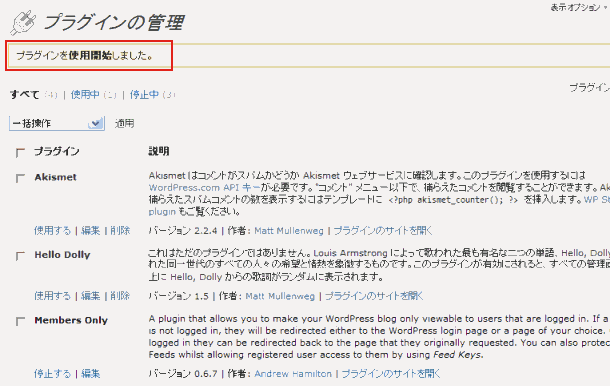Show the すべて plugins filter
The width and height of the screenshot is (610, 386).
[25, 95]
